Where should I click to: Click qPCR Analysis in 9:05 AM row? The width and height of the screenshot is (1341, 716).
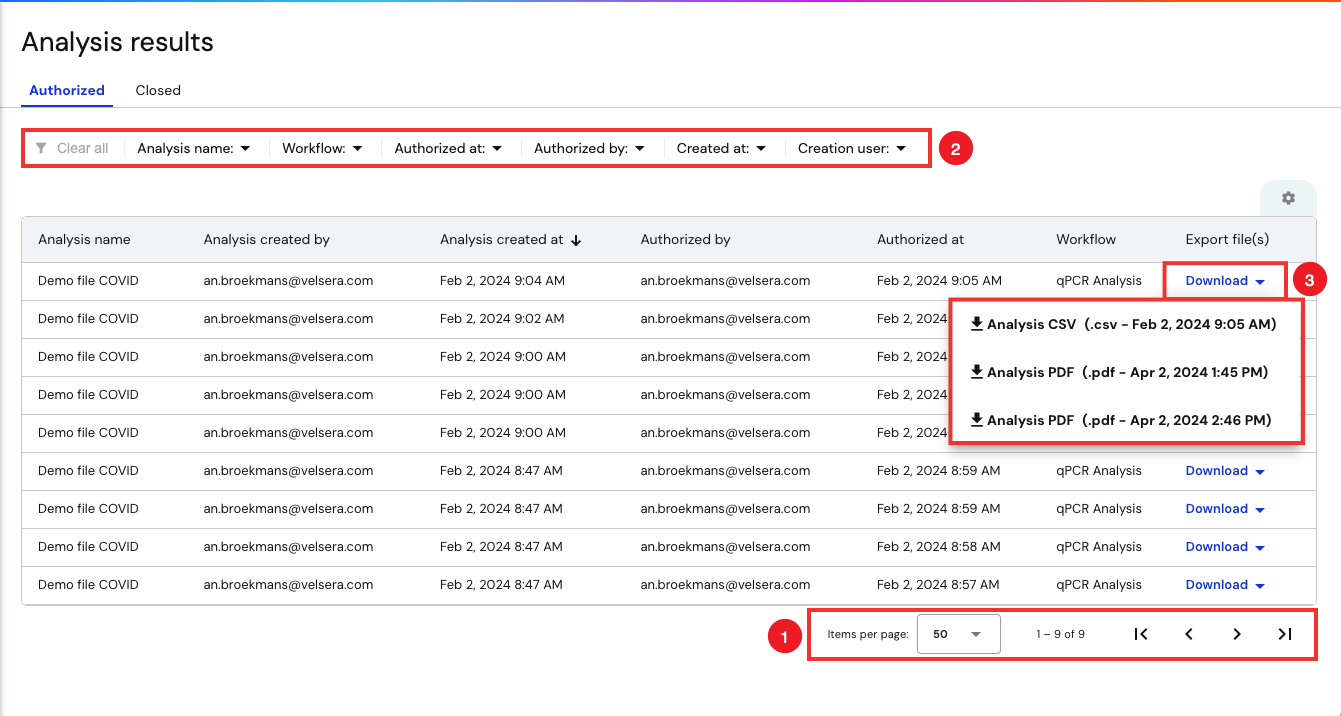(1099, 281)
